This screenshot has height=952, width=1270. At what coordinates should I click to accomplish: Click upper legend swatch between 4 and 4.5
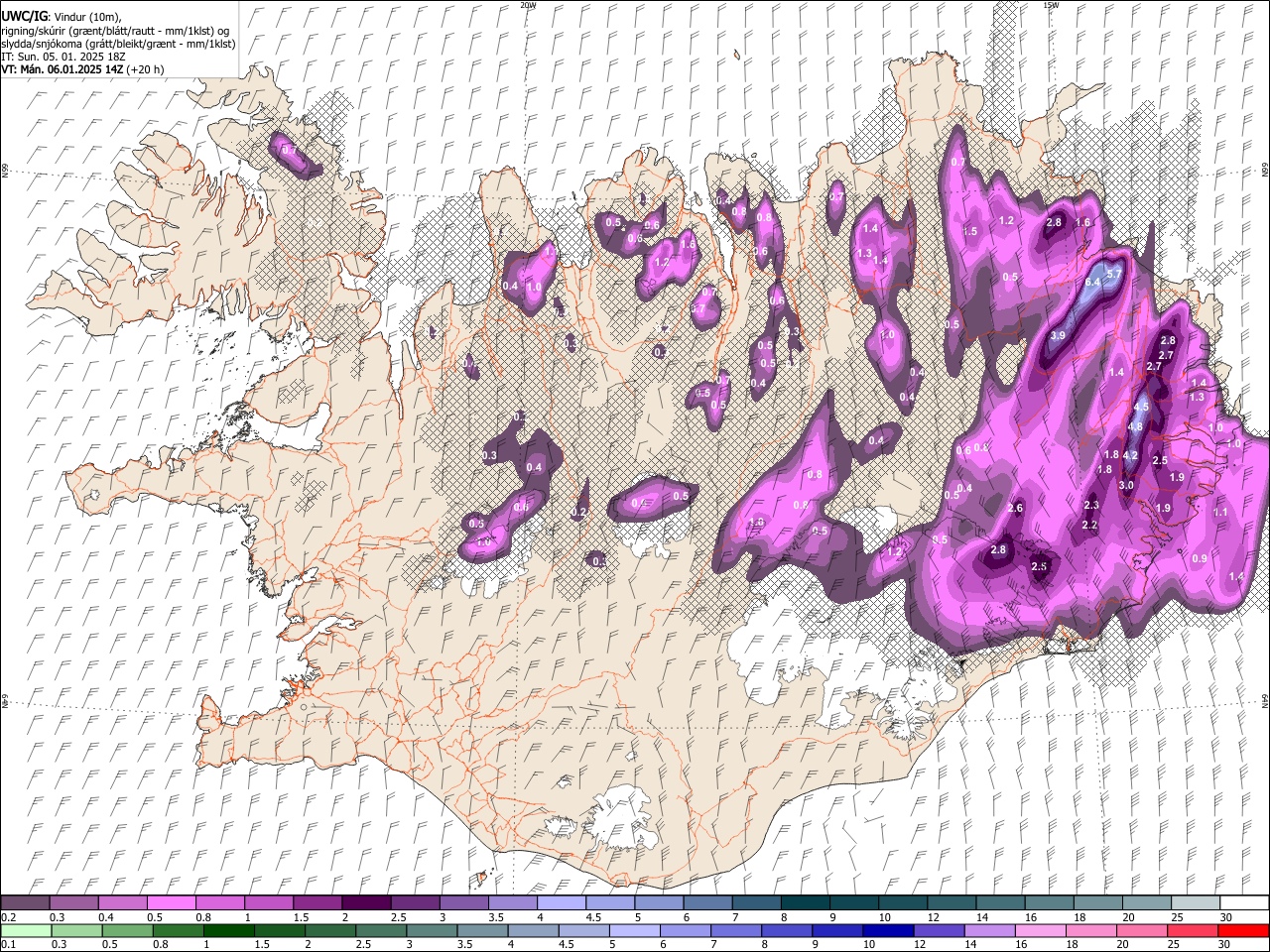[x=561, y=902]
